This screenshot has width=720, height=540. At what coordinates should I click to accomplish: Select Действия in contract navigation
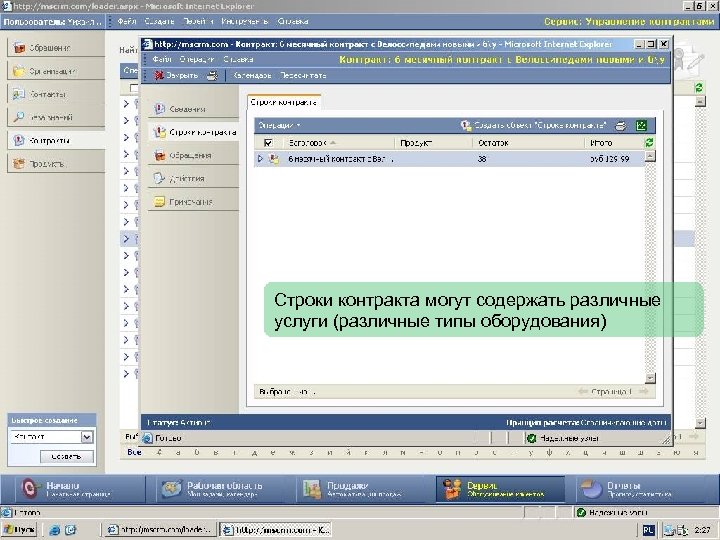193,178
